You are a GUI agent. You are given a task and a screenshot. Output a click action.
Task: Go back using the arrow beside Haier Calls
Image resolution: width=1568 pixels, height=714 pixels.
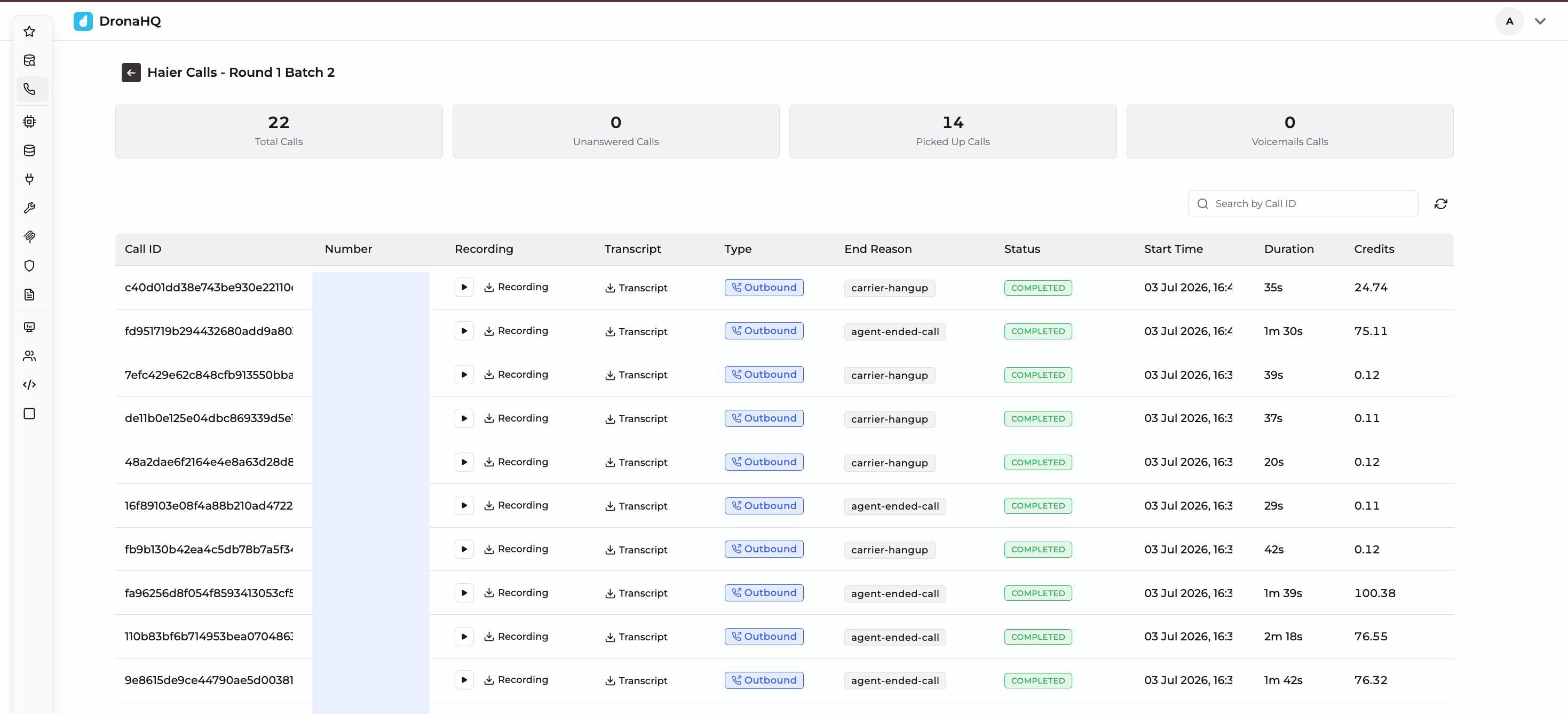coord(131,73)
